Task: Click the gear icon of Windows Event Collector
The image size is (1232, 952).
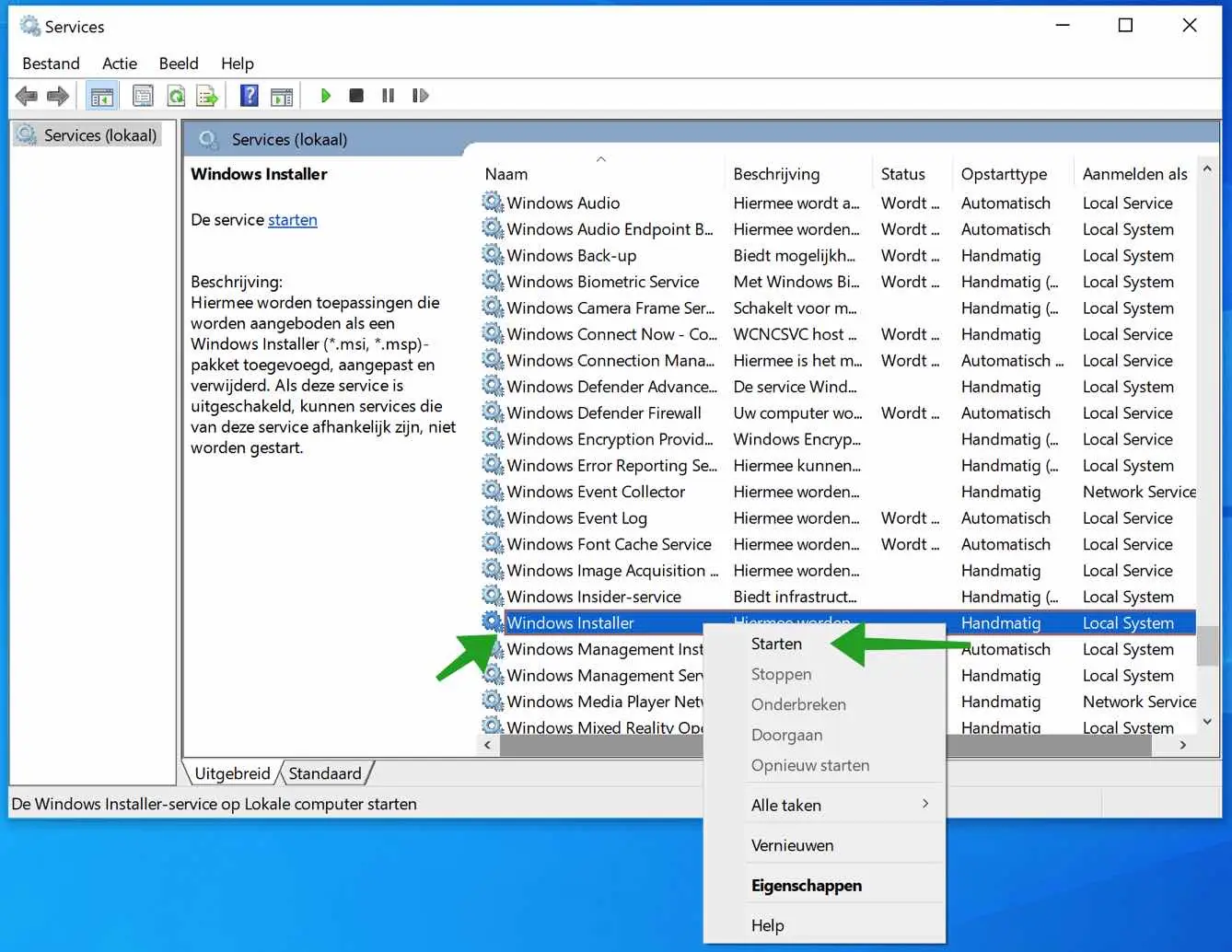Action: [x=493, y=491]
